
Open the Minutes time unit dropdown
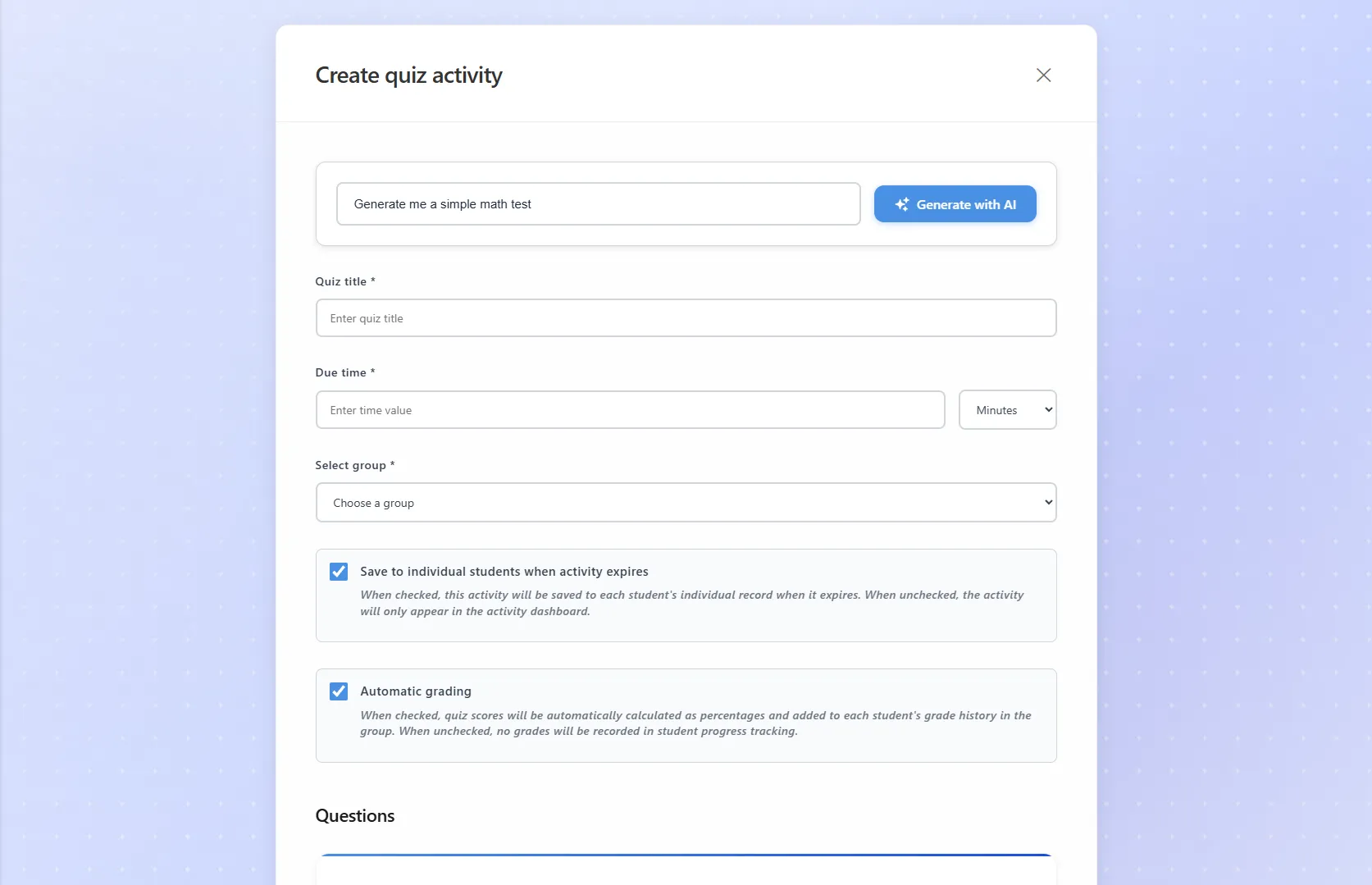pos(1007,410)
